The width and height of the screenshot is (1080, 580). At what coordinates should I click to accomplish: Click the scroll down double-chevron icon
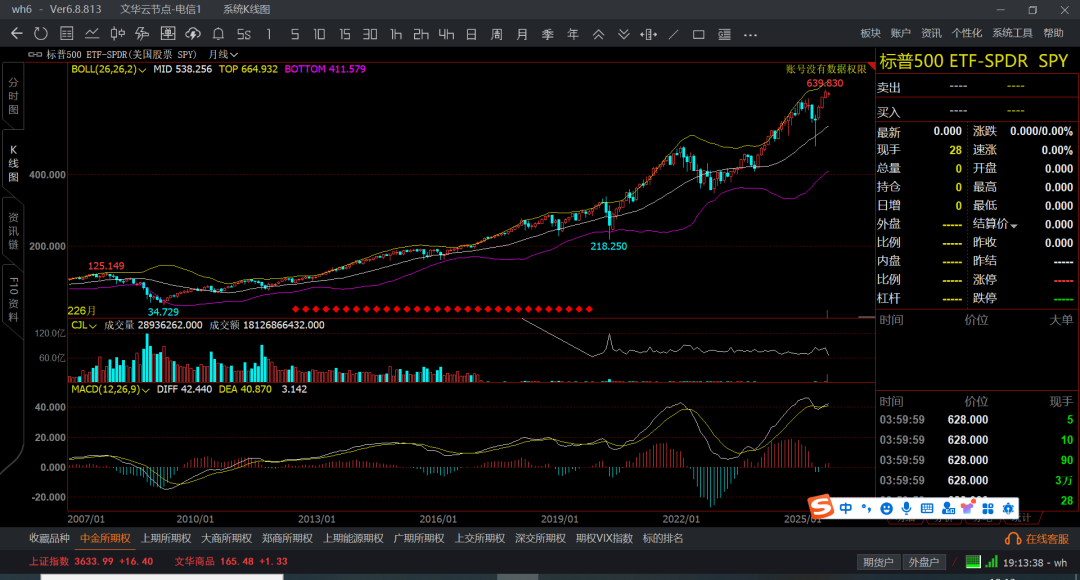tap(623, 34)
